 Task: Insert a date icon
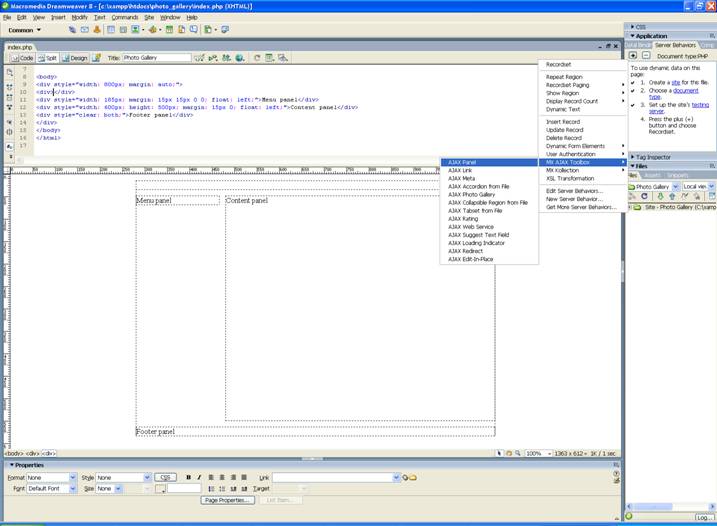coord(169,30)
